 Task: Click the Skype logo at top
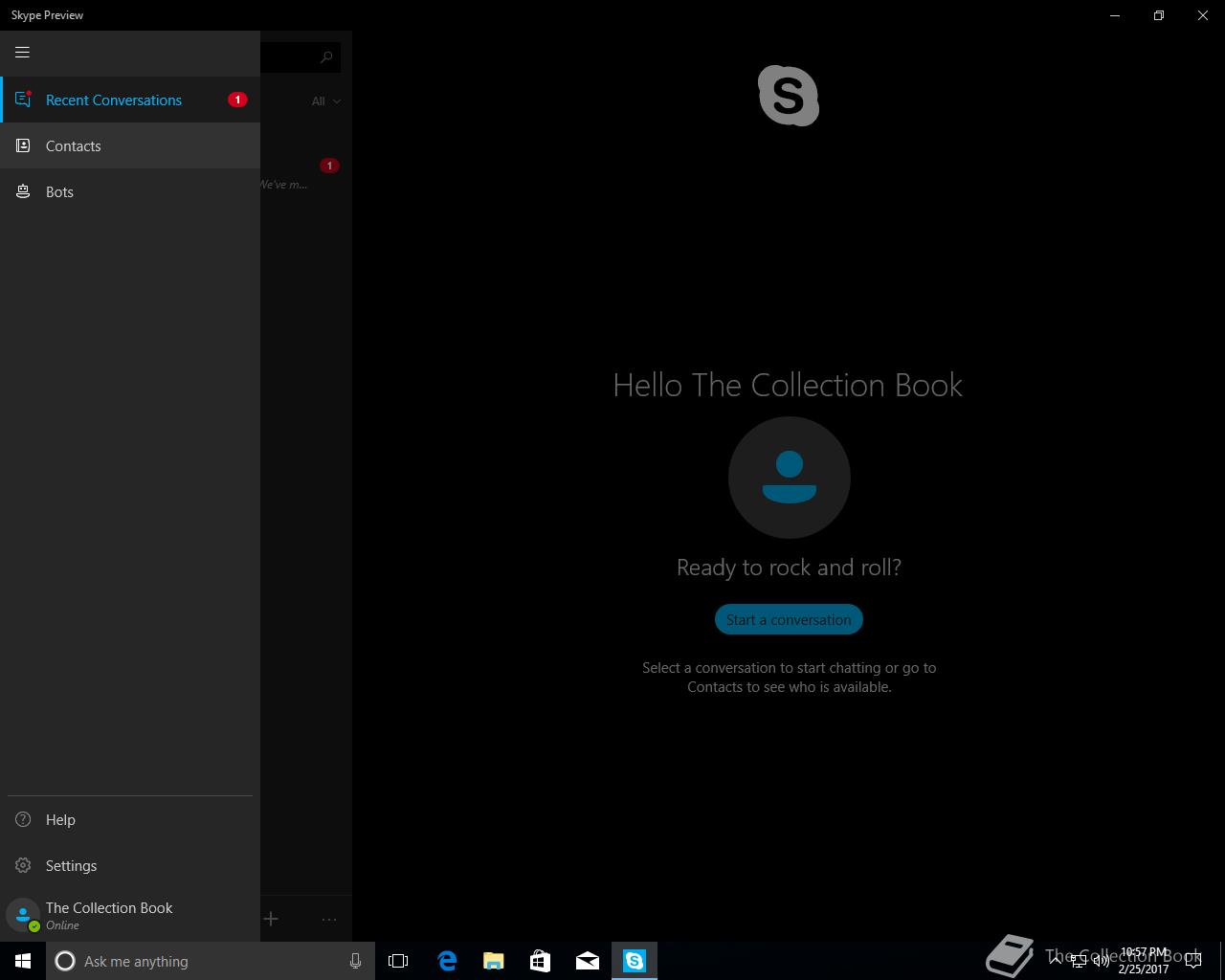click(x=789, y=96)
